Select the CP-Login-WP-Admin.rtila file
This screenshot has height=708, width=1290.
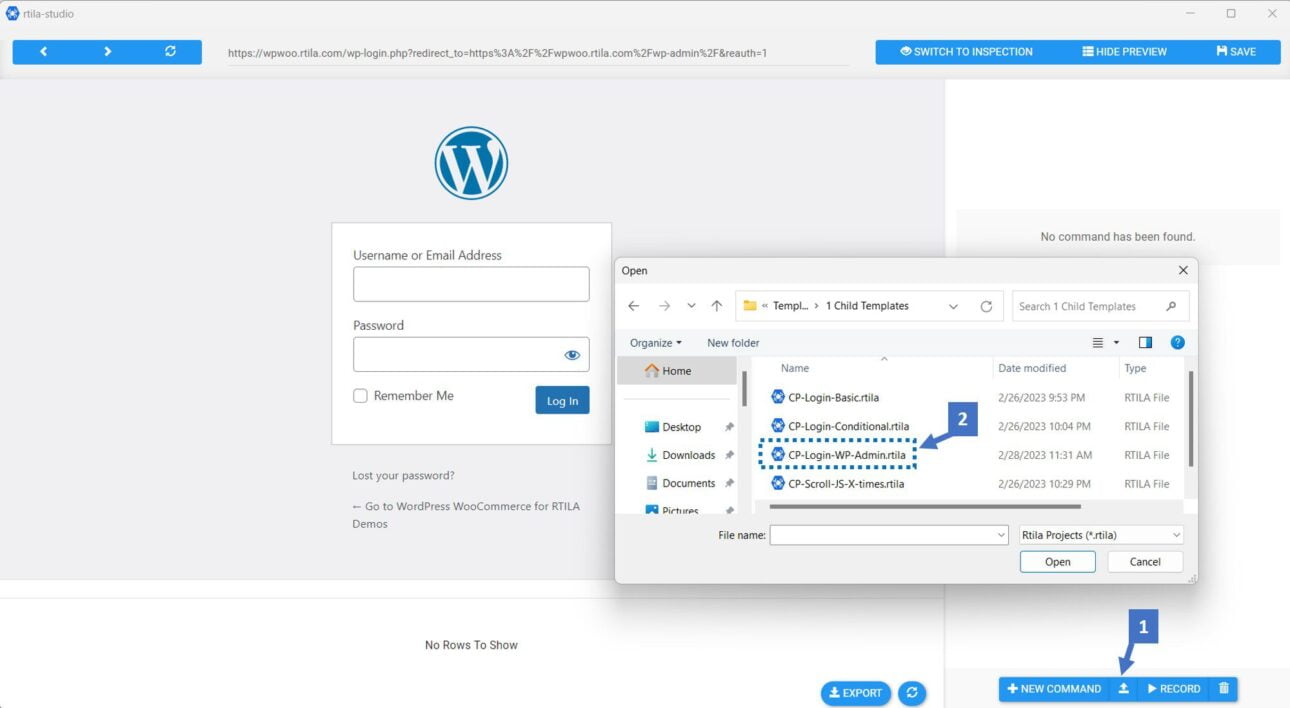click(x=847, y=455)
